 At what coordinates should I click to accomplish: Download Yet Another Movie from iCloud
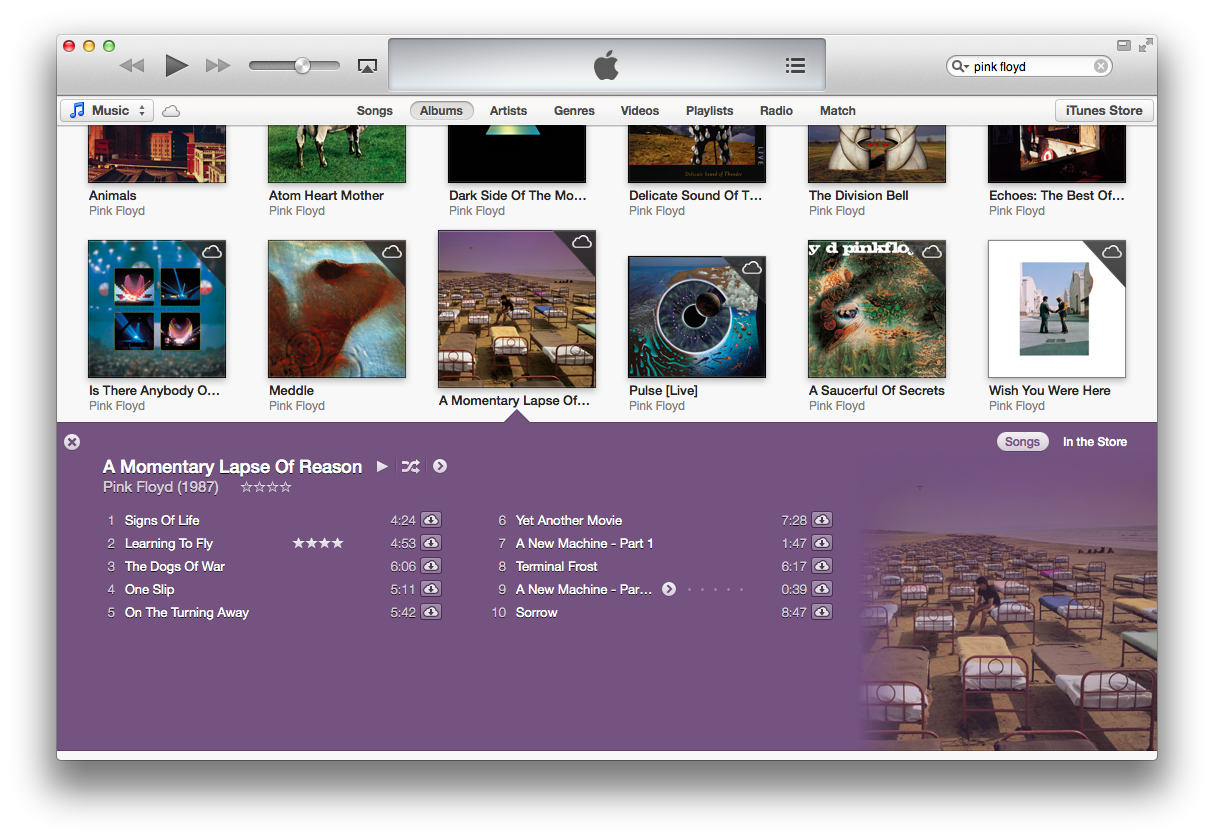pos(822,520)
